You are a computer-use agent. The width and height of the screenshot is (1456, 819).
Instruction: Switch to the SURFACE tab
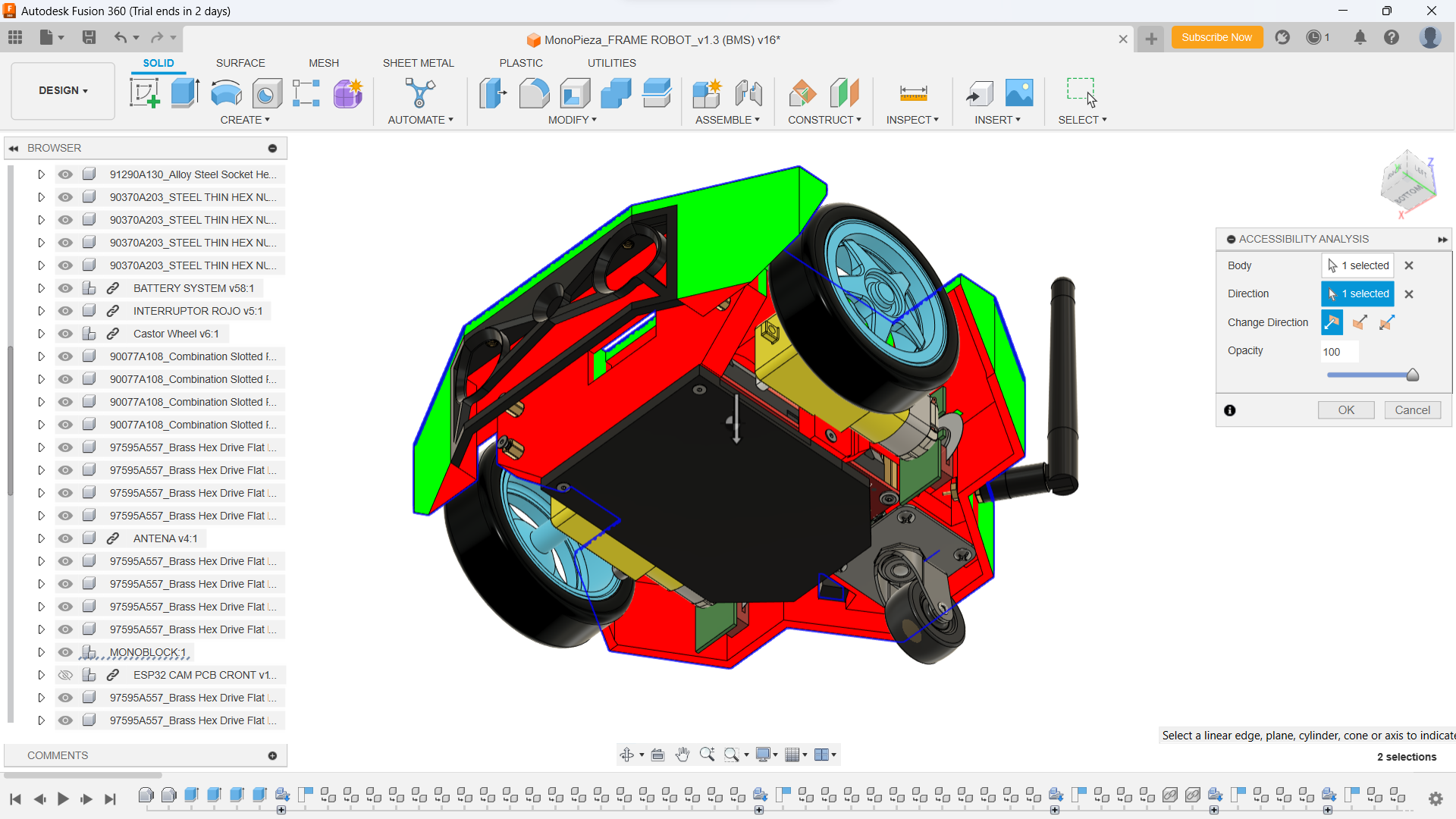point(239,63)
